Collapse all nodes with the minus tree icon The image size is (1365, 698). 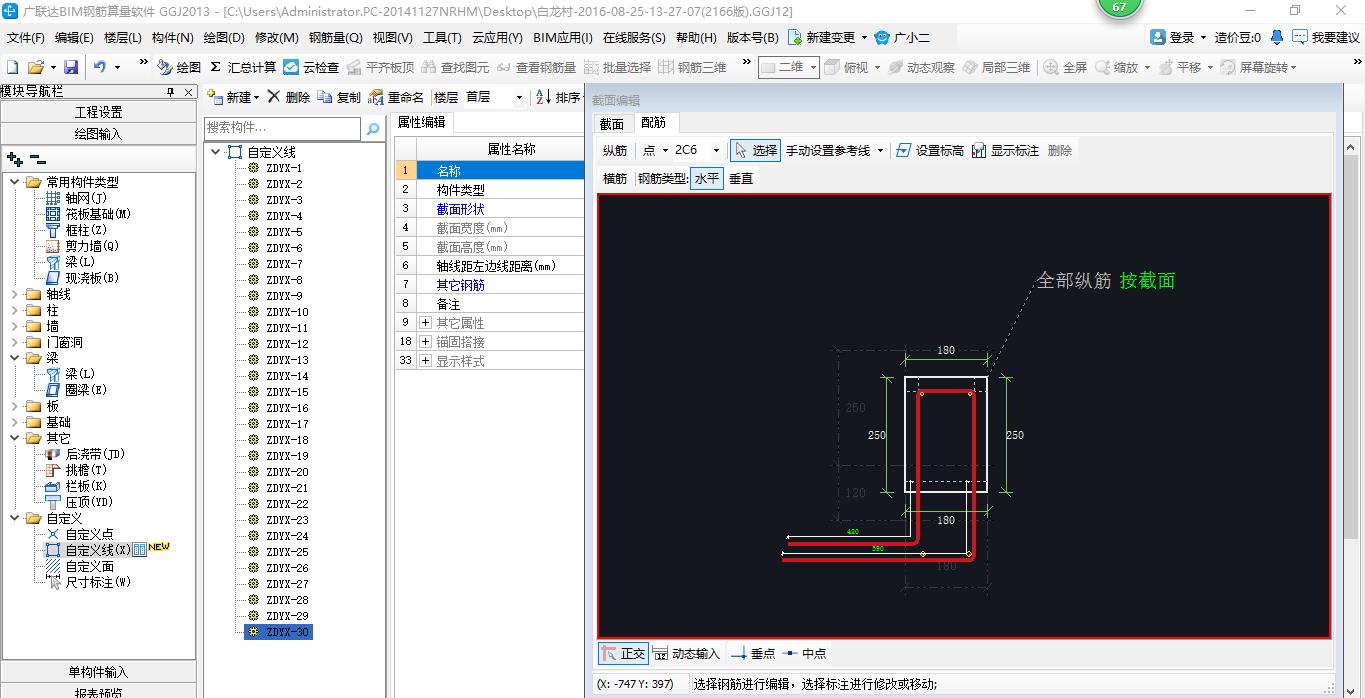[37, 159]
